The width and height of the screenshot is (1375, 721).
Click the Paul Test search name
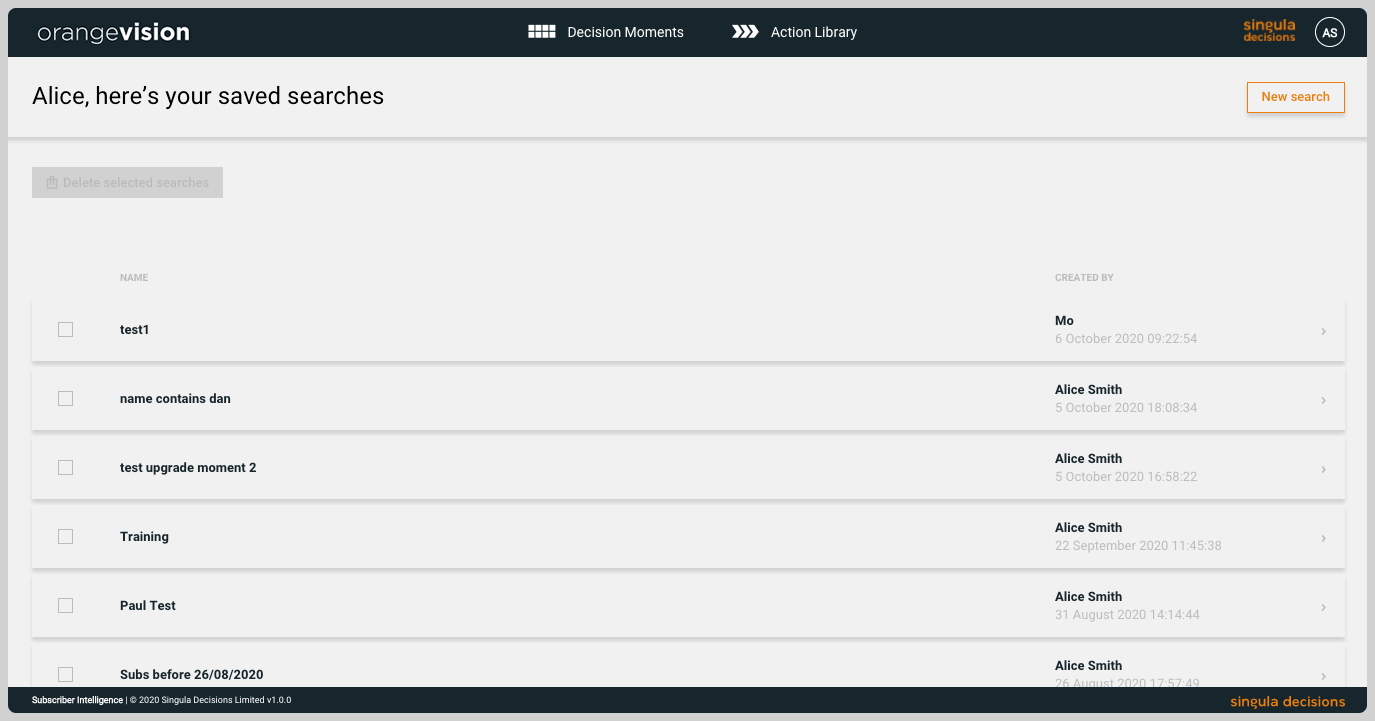click(148, 606)
